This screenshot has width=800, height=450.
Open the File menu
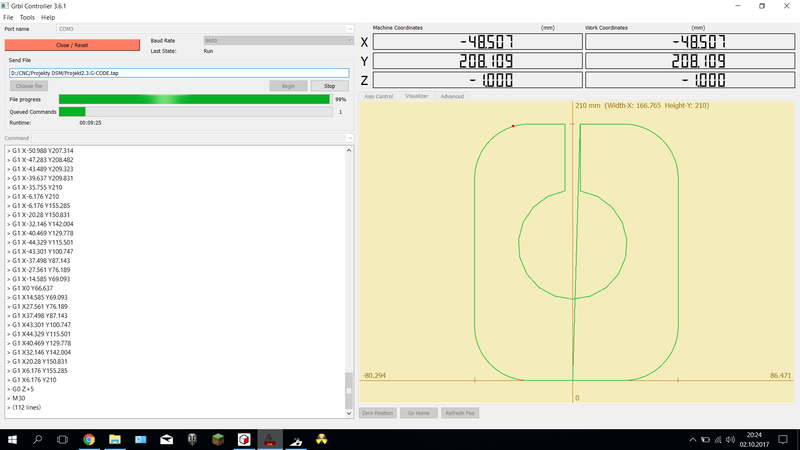click(8, 17)
